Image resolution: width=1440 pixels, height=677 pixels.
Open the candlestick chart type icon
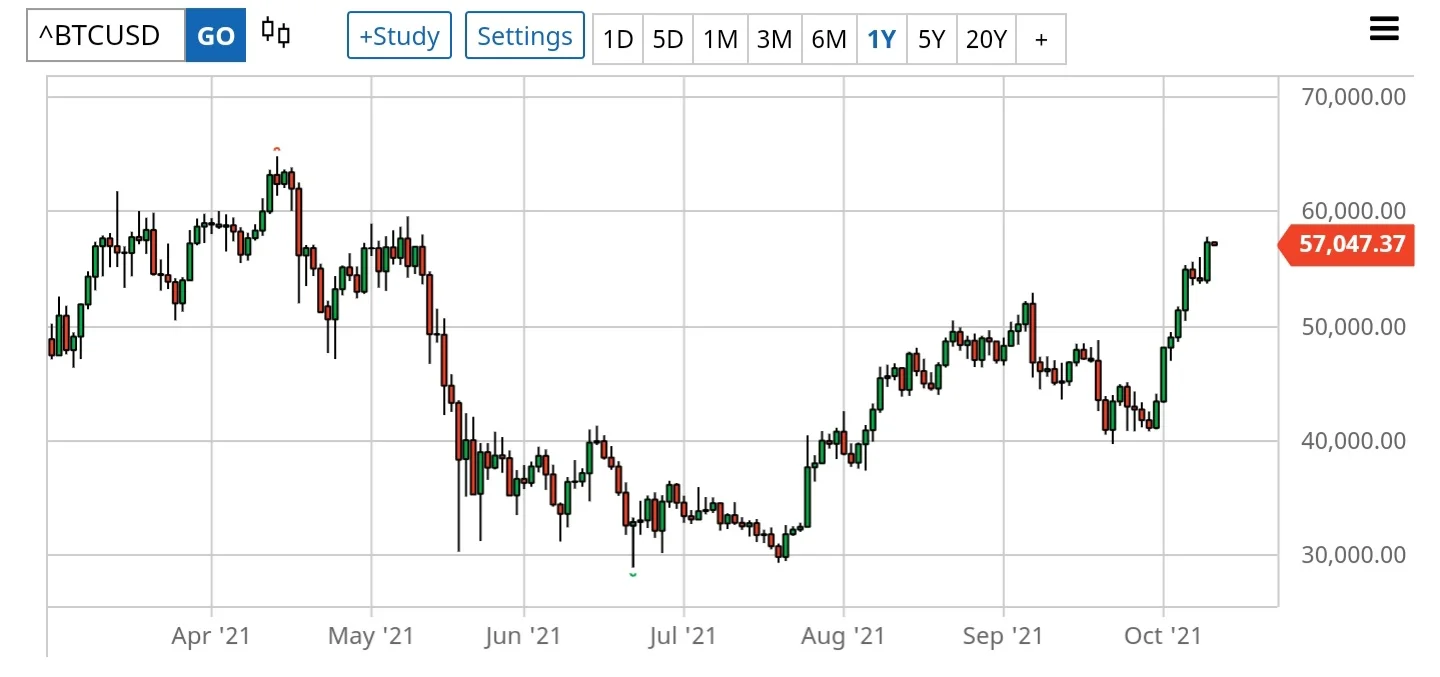276,33
